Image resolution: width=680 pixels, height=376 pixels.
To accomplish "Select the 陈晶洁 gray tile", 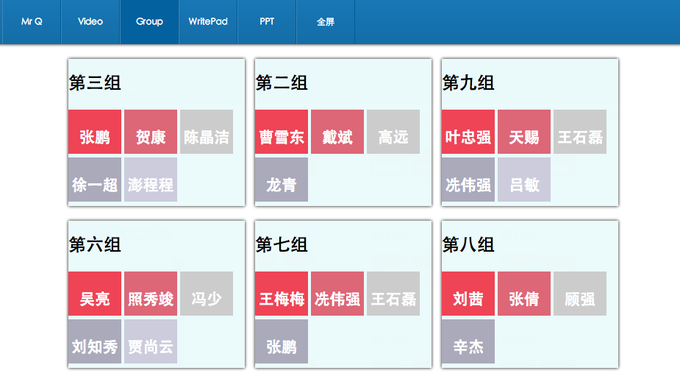I will pos(206,132).
